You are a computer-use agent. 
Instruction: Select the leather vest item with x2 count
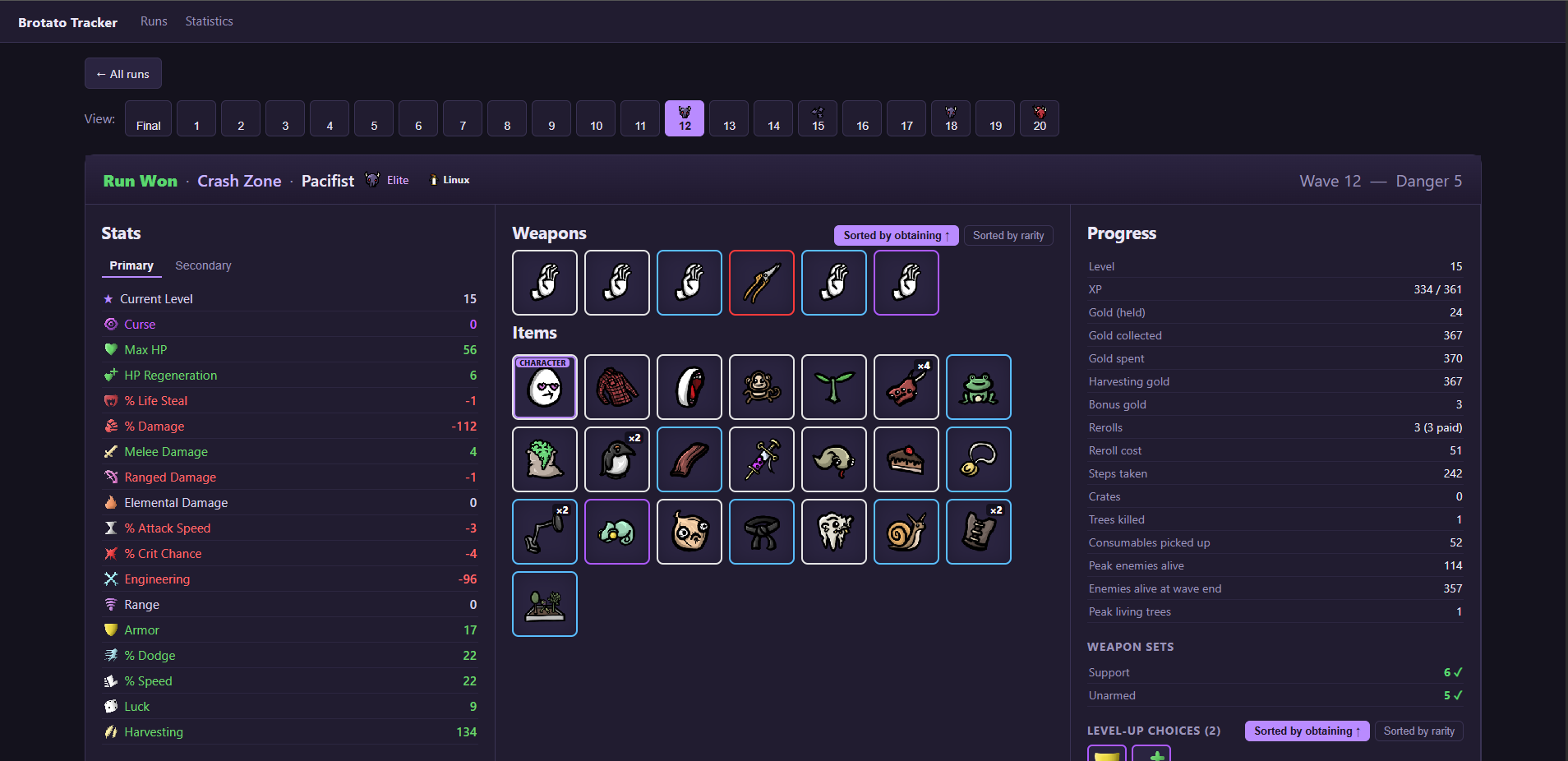(979, 532)
